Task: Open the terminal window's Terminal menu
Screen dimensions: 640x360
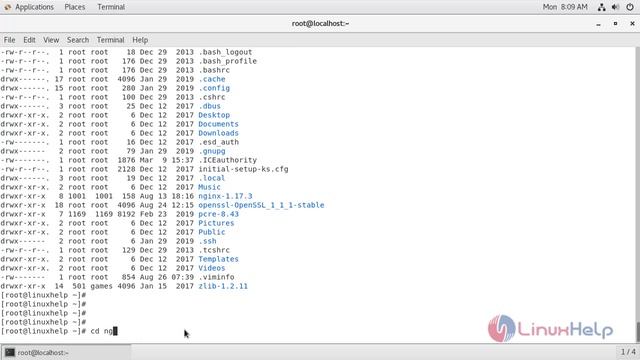Action: pos(110,40)
